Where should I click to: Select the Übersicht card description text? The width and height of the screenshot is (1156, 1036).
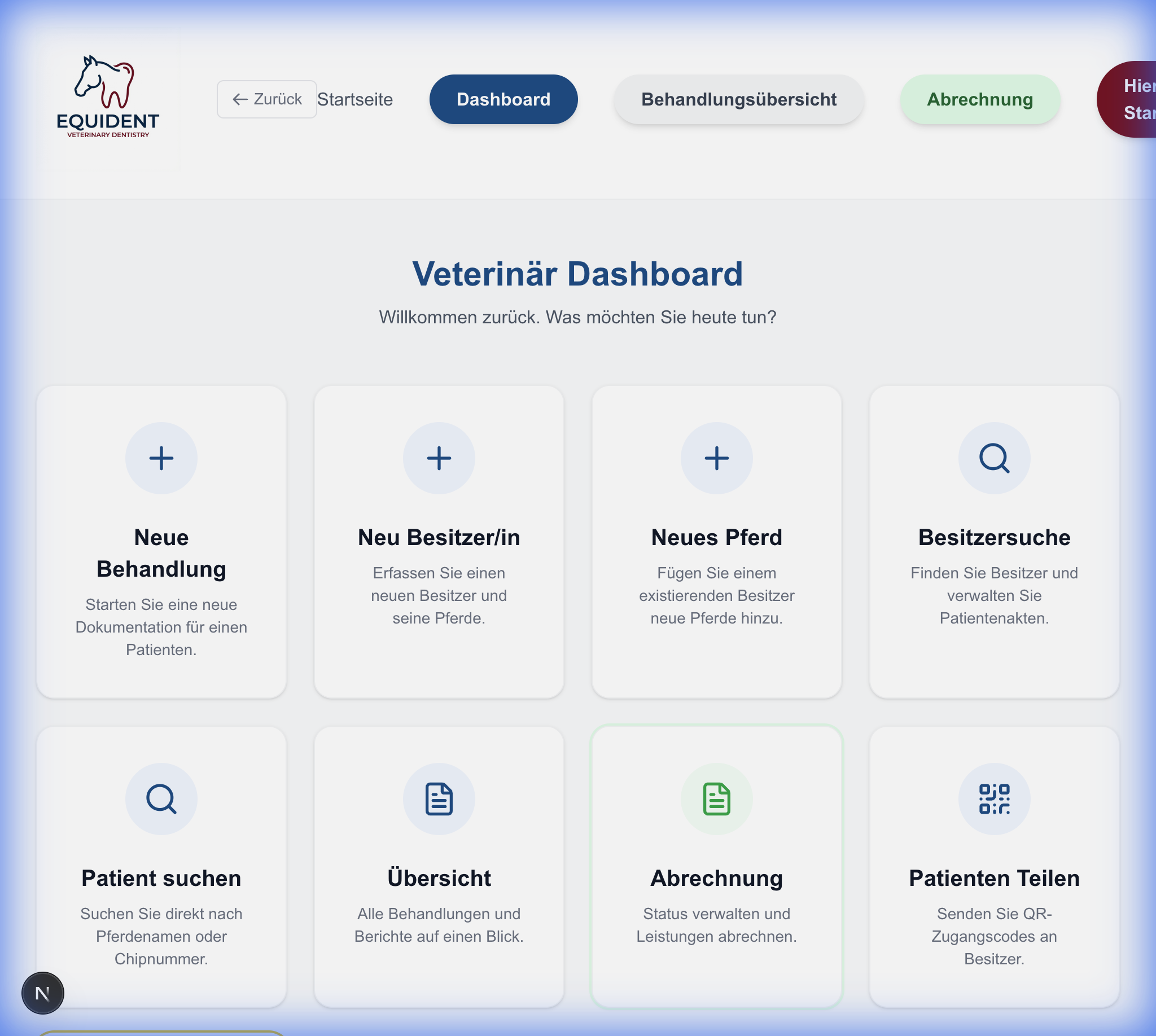point(439,925)
